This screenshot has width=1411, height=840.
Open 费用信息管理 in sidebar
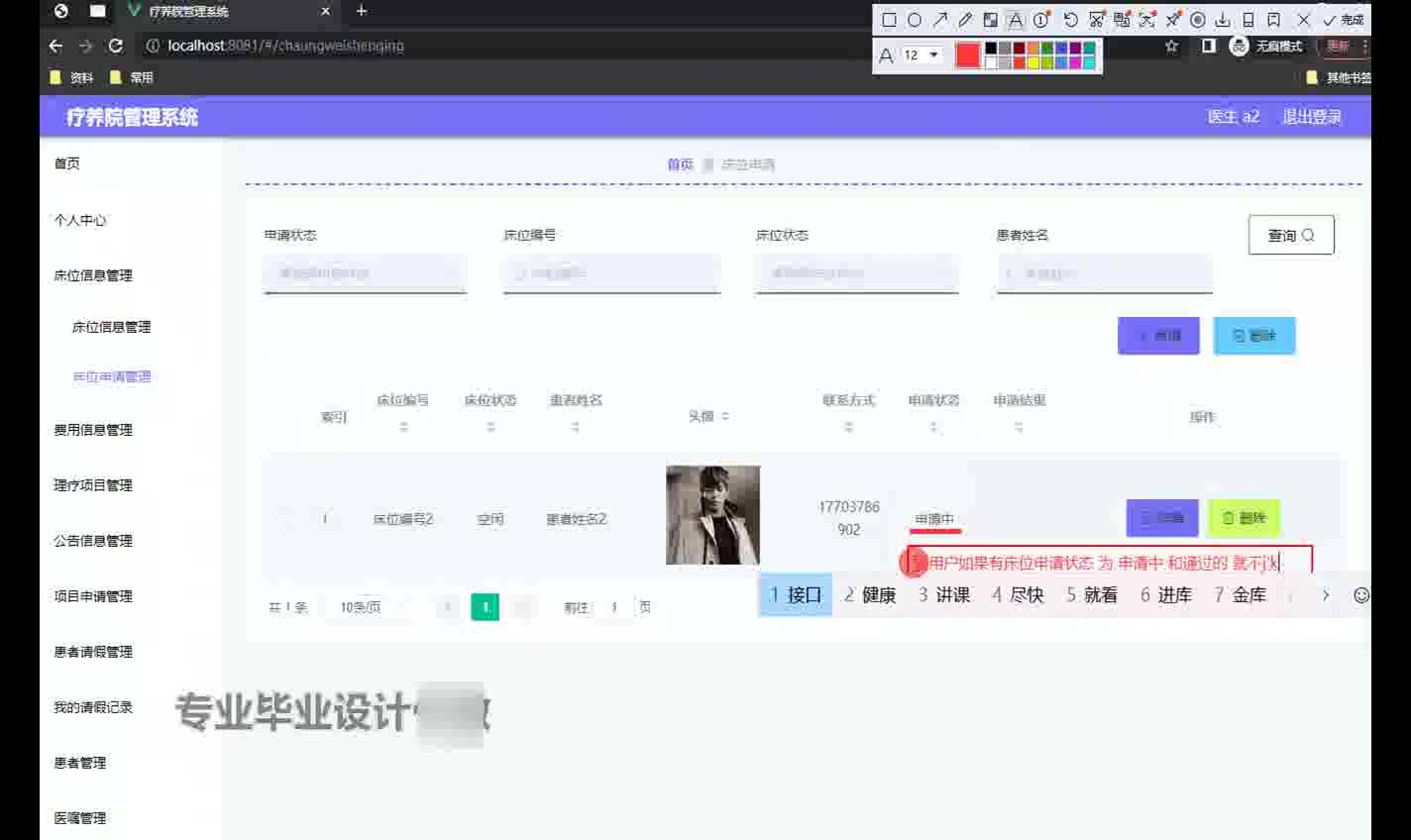(93, 430)
